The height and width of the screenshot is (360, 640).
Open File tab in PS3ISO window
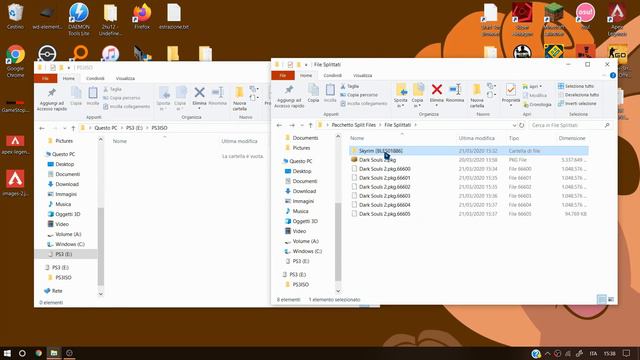(45, 78)
